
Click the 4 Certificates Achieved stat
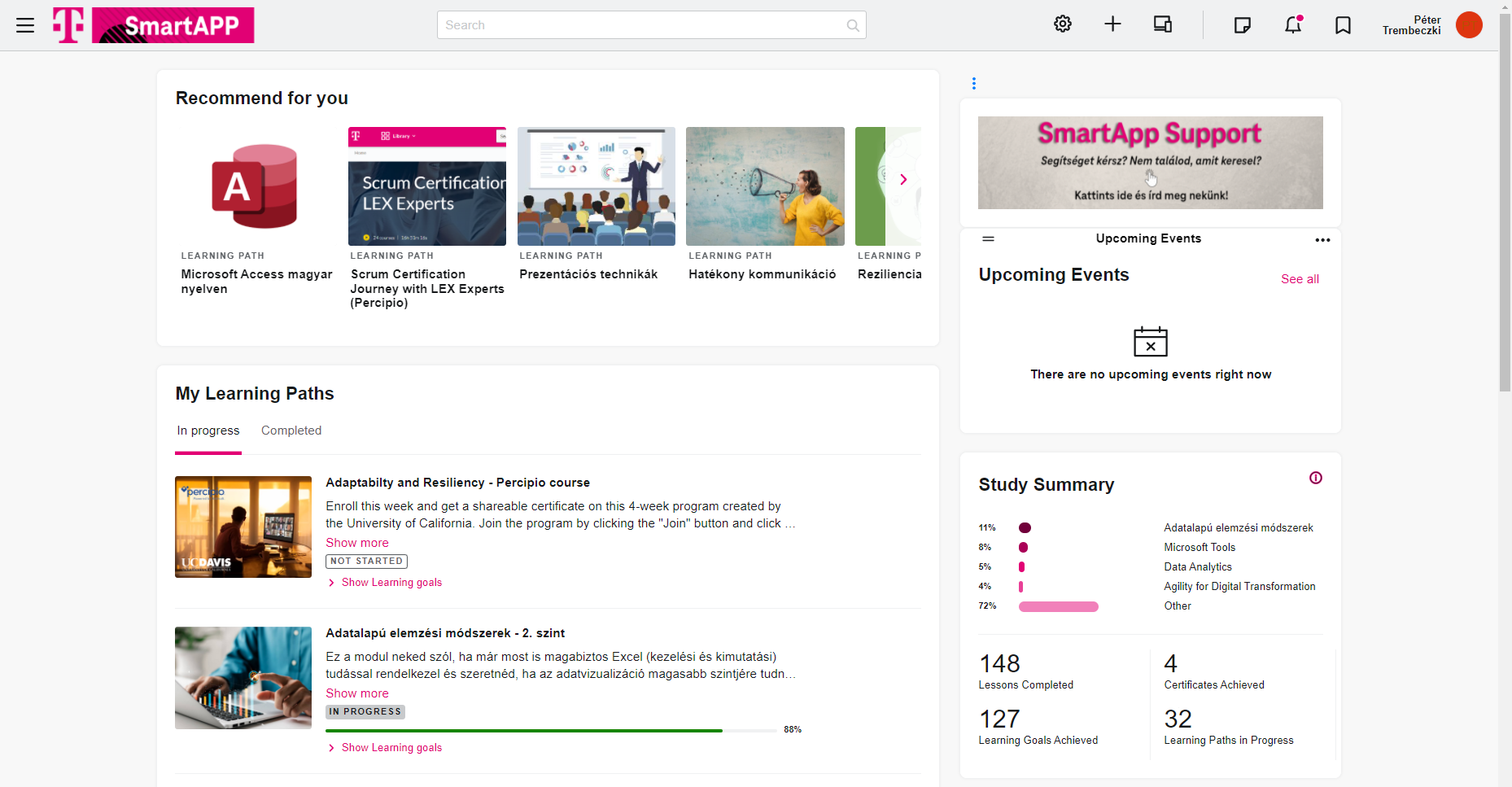[x=1214, y=671]
